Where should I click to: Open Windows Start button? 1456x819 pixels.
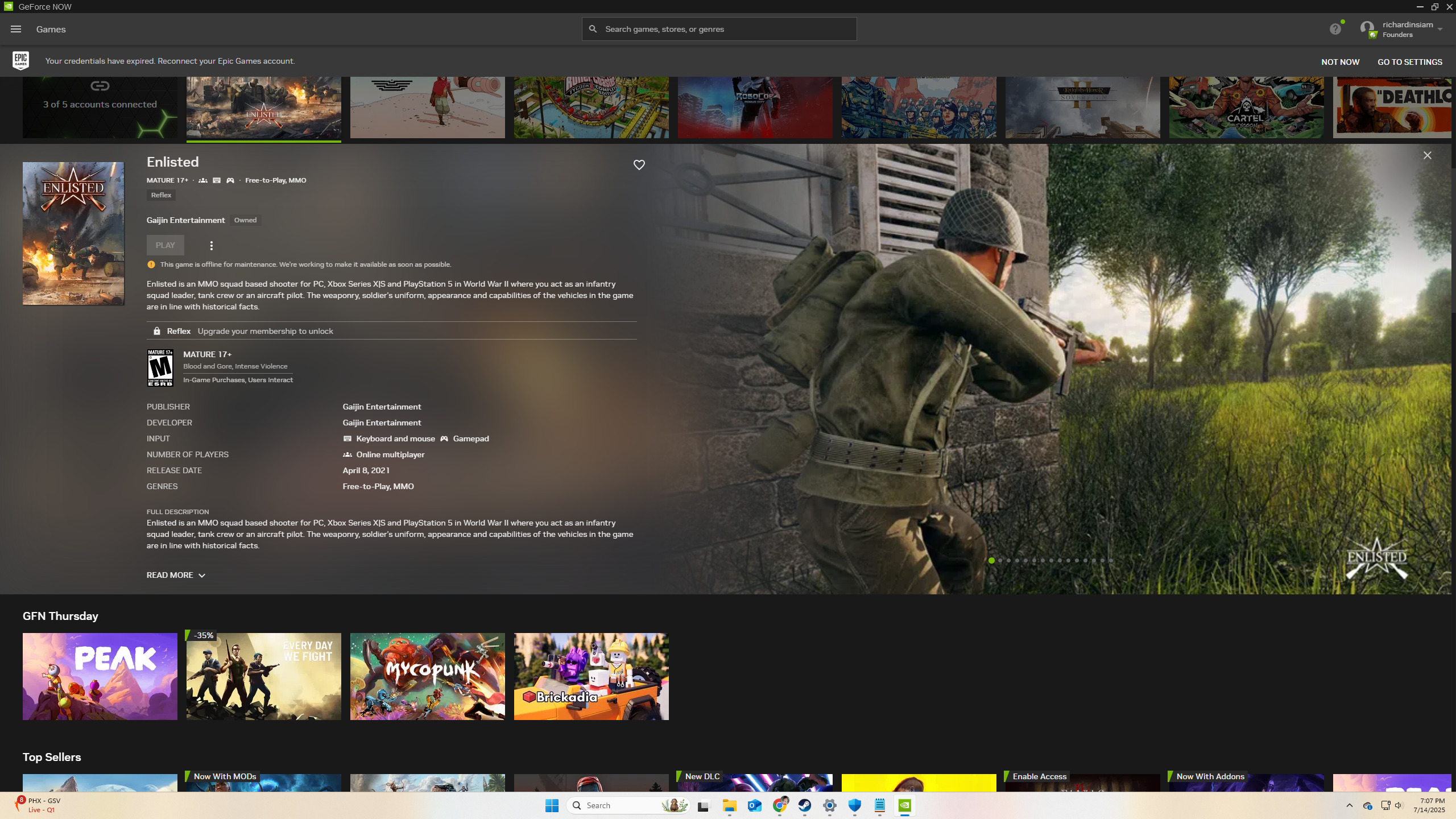552,805
